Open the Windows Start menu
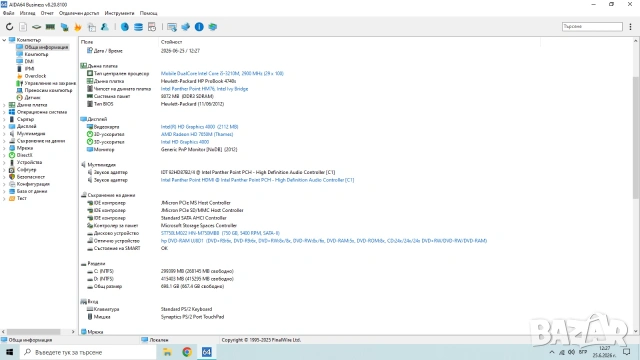This screenshot has height=360, width=640. coord(9,352)
